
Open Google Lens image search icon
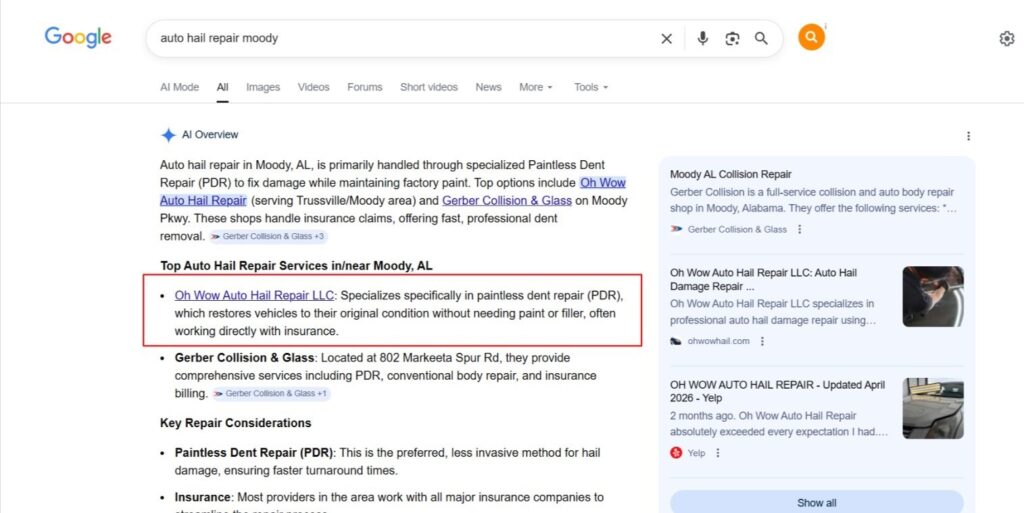tap(732, 39)
